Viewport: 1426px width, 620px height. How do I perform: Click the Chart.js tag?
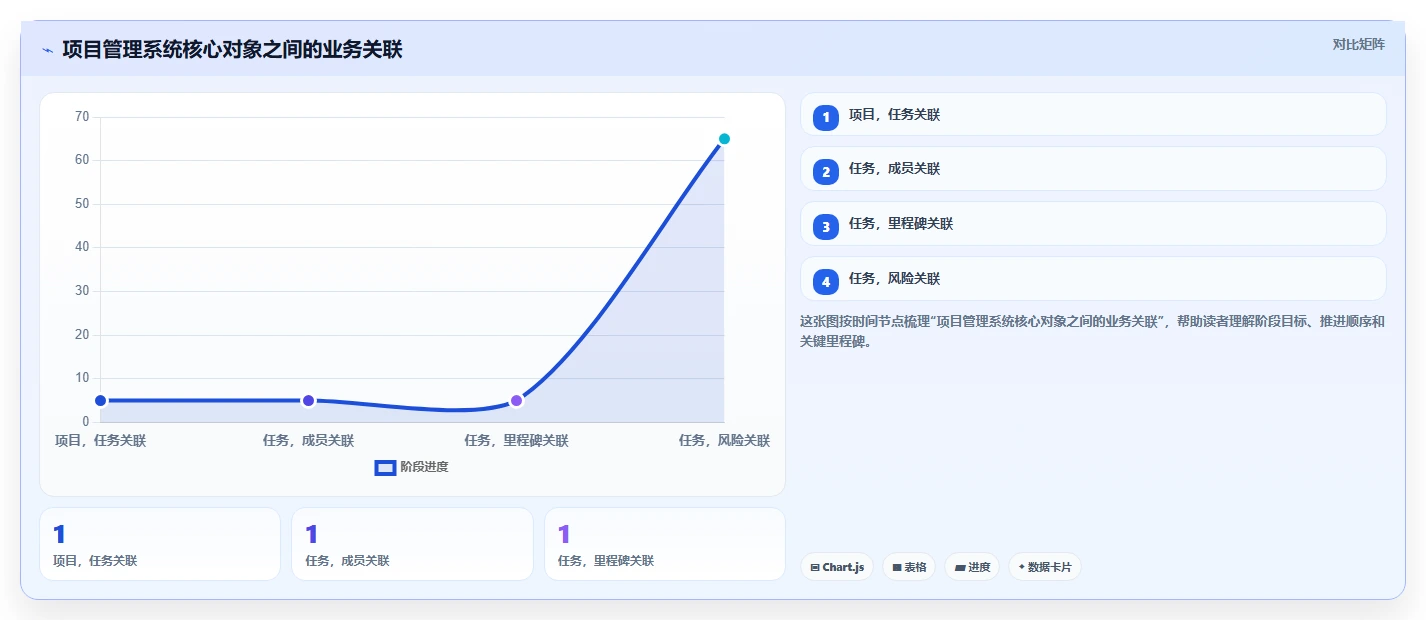(x=837, y=567)
